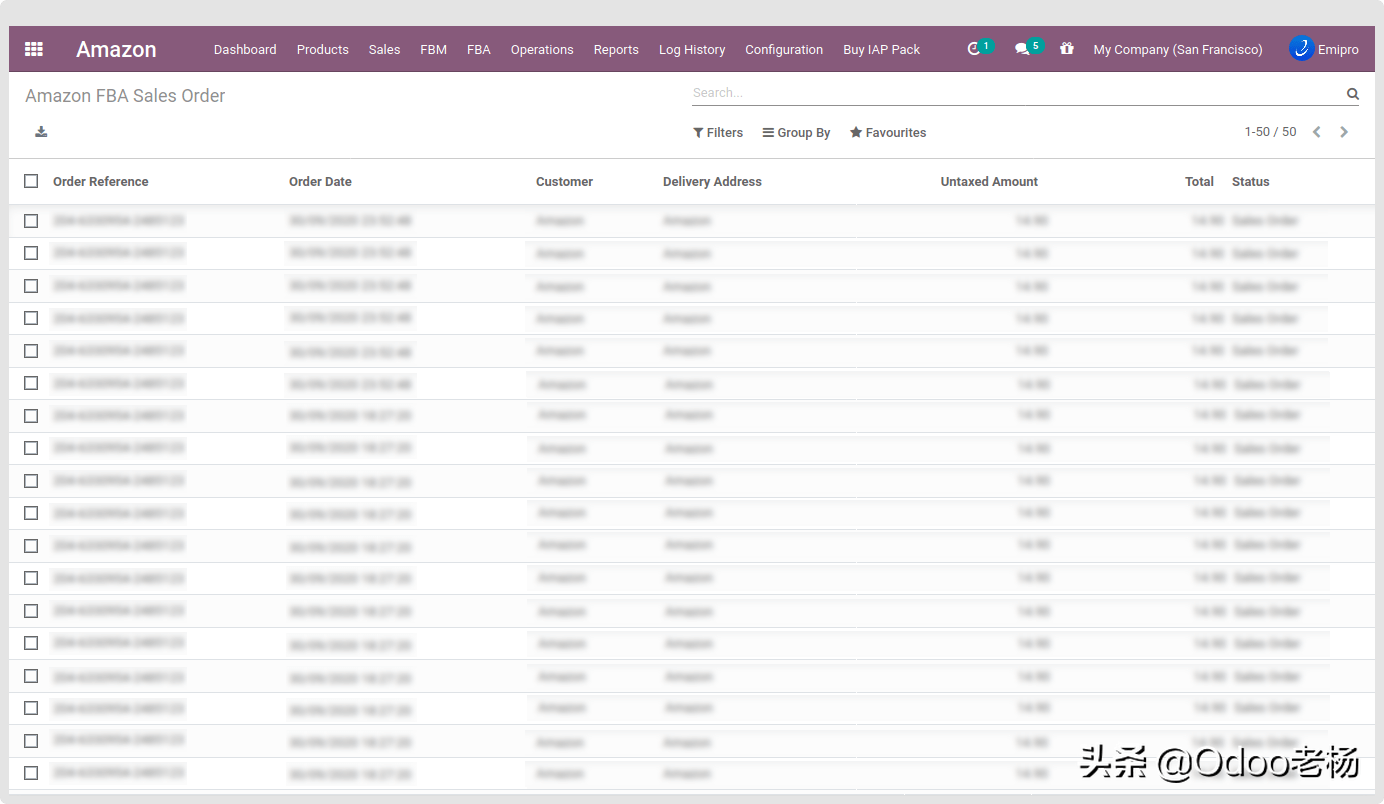
Task: Click Buy IAP Pack link
Action: click(x=881, y=49)
